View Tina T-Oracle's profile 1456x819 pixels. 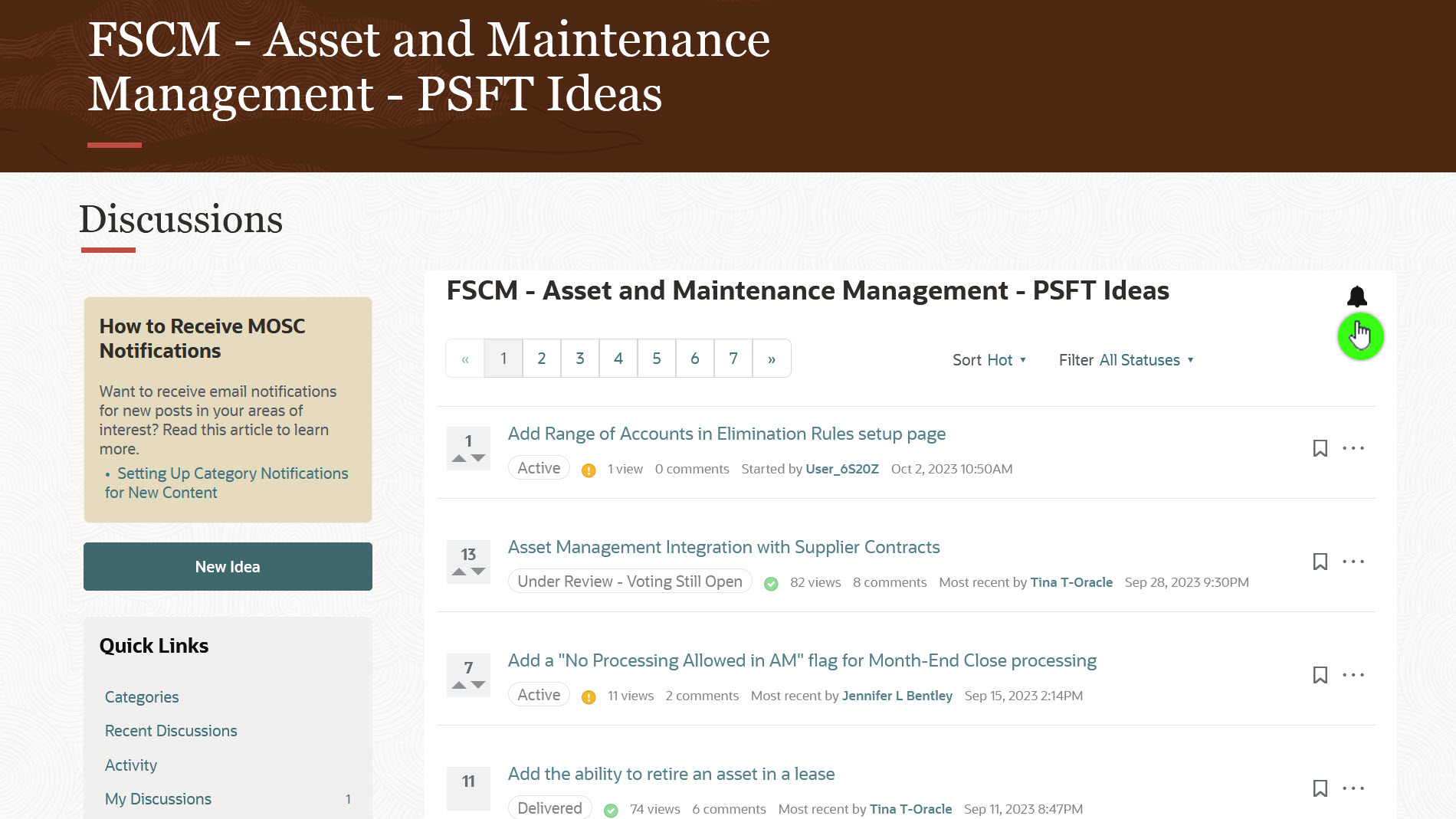pos(1071,582)
